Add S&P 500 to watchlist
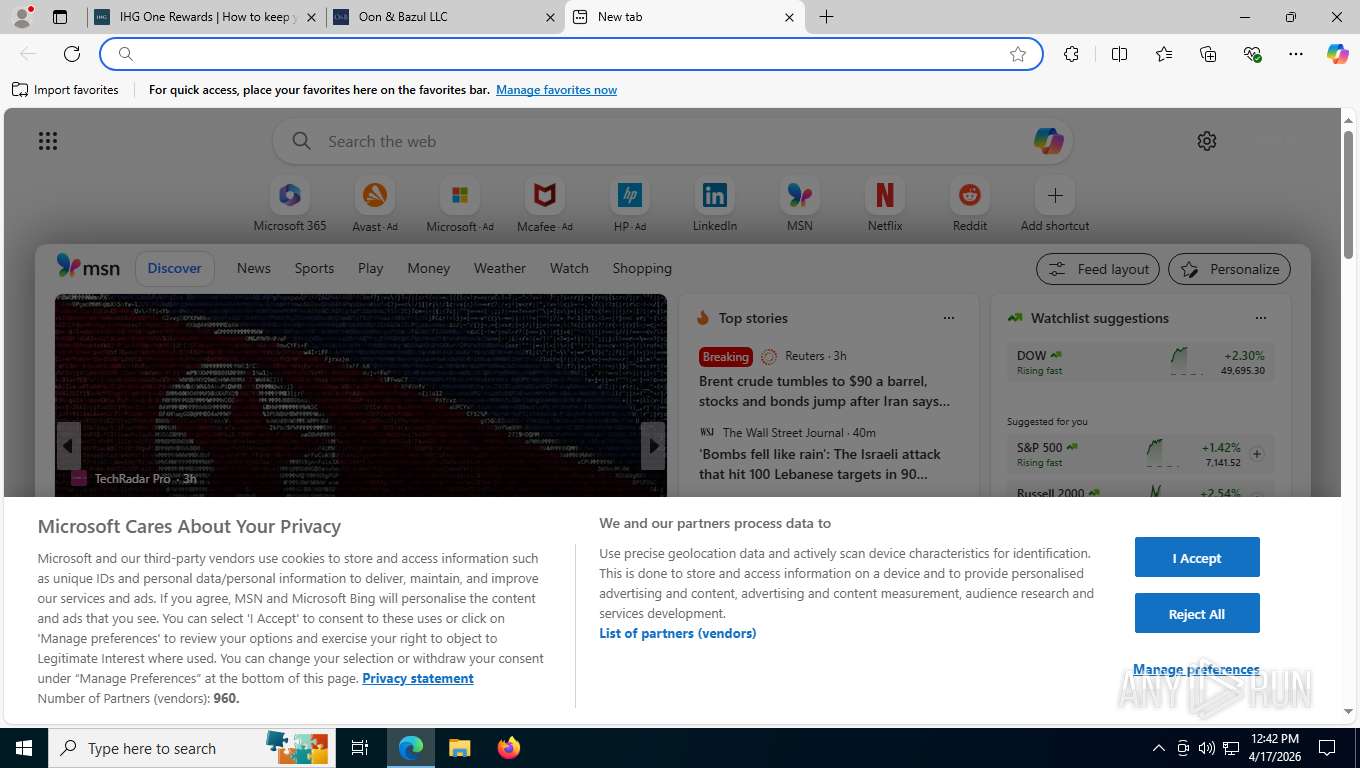The image size is (1360, 768). click(1257, 454)
